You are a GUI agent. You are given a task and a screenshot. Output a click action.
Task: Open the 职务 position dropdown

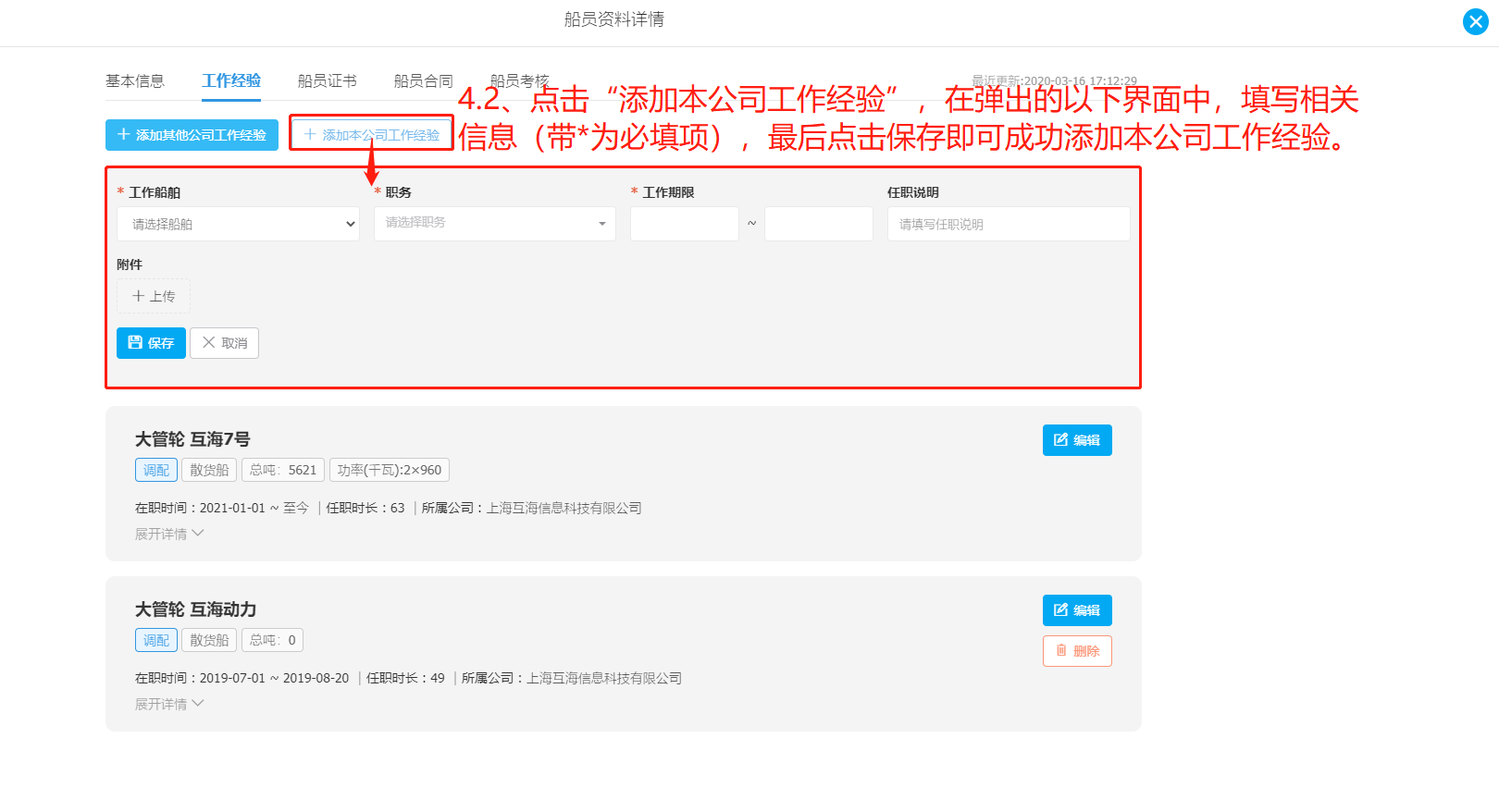pos(495,223)
